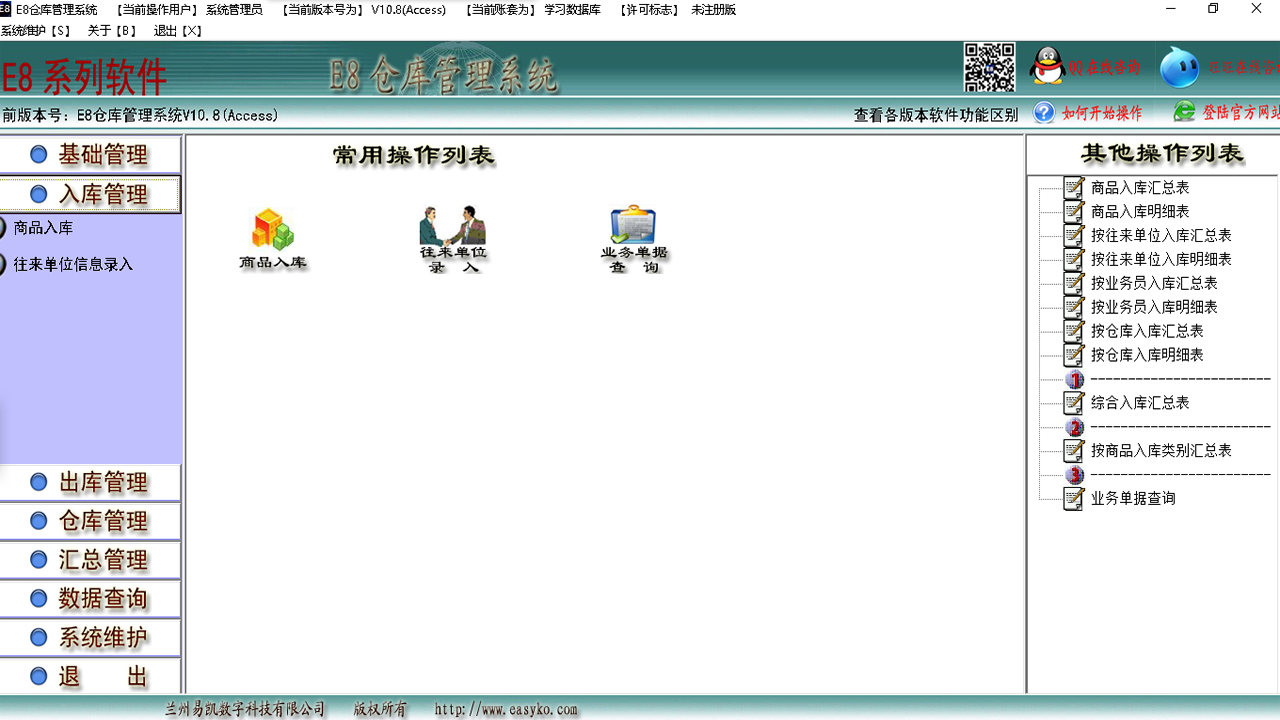Expand the 出库管理 sidebar section
Screen dimensions: 1280x720
(x=90, y=483)
